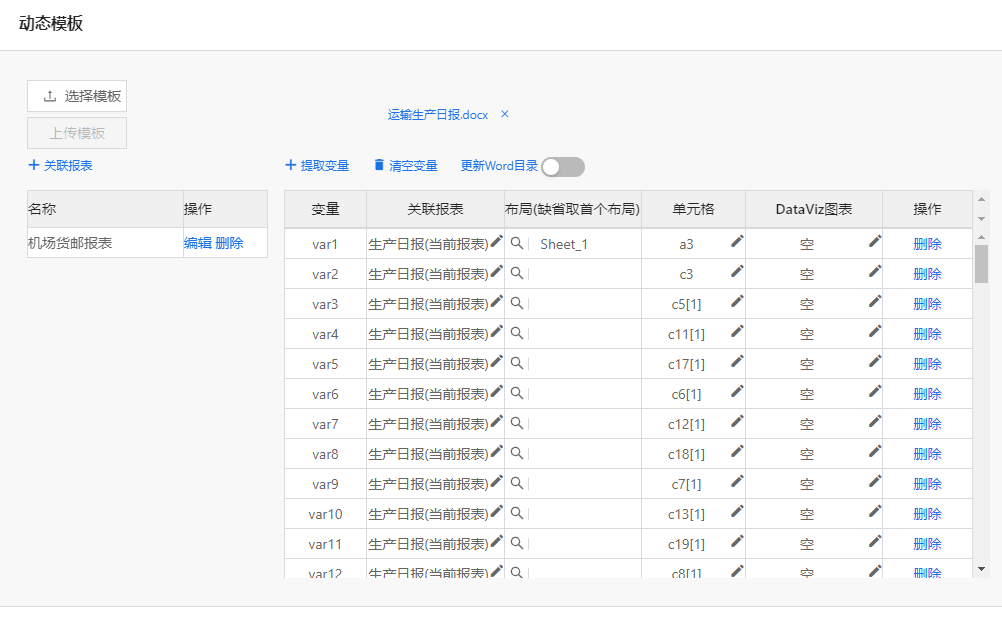Remove uploaded file 运输生产日报.docx
The image size is (1002, 640).
tap(505, 114)
